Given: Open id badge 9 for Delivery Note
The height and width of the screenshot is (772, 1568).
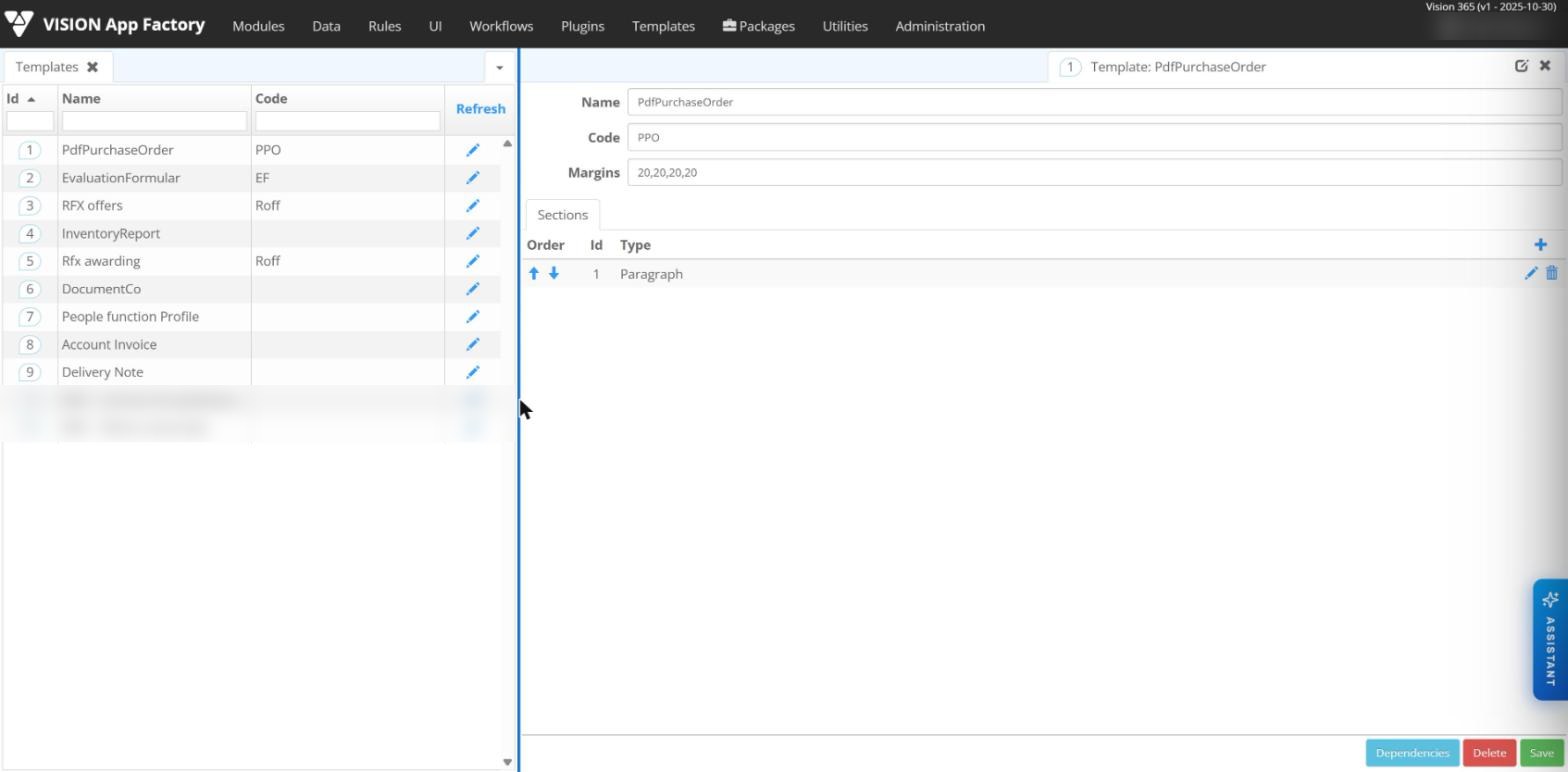Looking at the screenshot, I should pyautogui.click(x=30, y=372).
